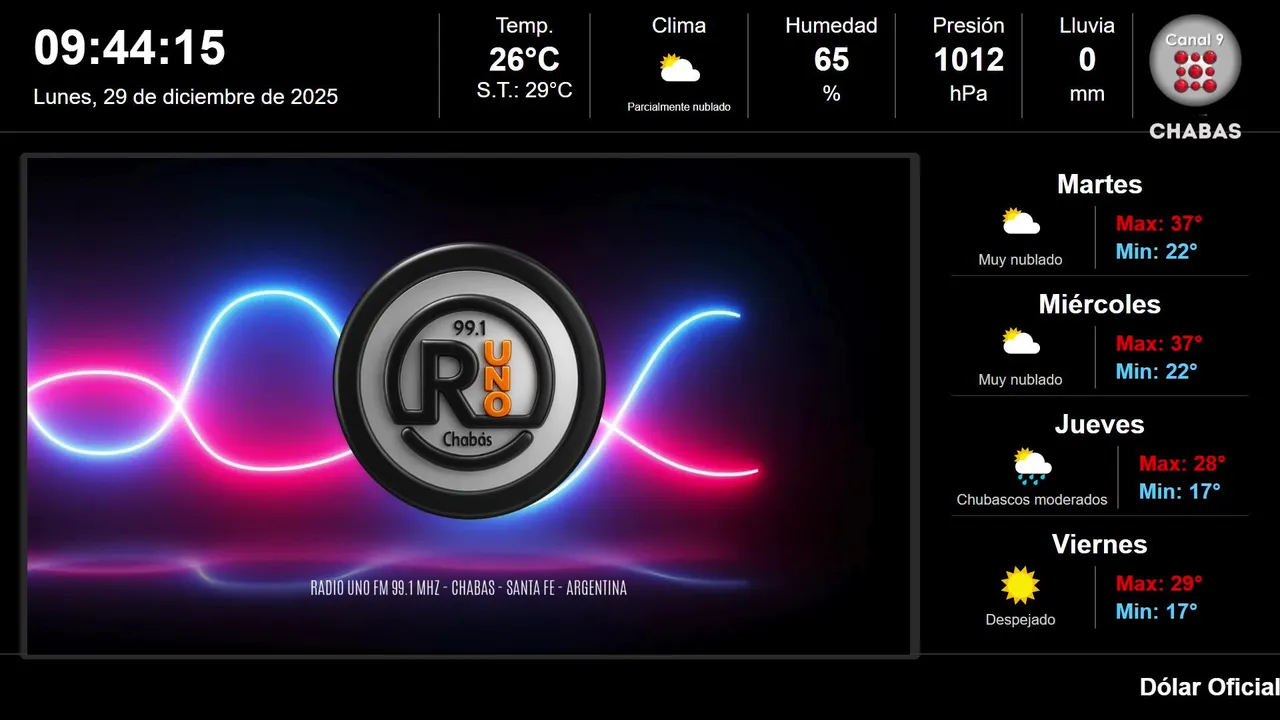
Task: Click the Dólar Oficial ticker text
Action: click(1209, 687)
